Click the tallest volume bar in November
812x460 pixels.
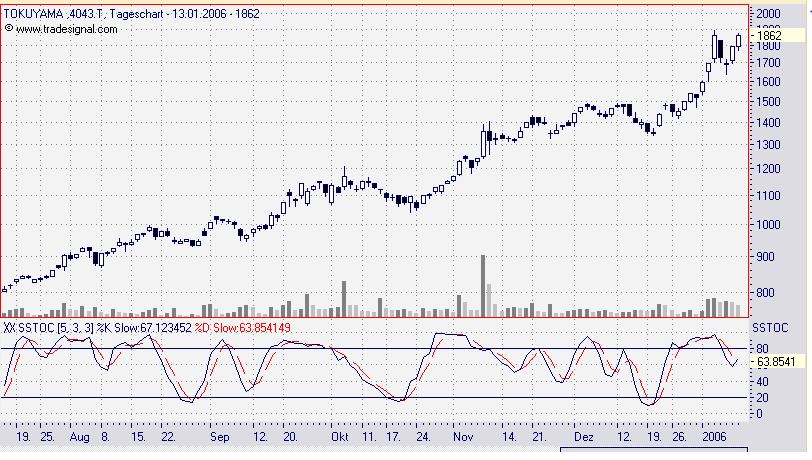click(483, 286)
